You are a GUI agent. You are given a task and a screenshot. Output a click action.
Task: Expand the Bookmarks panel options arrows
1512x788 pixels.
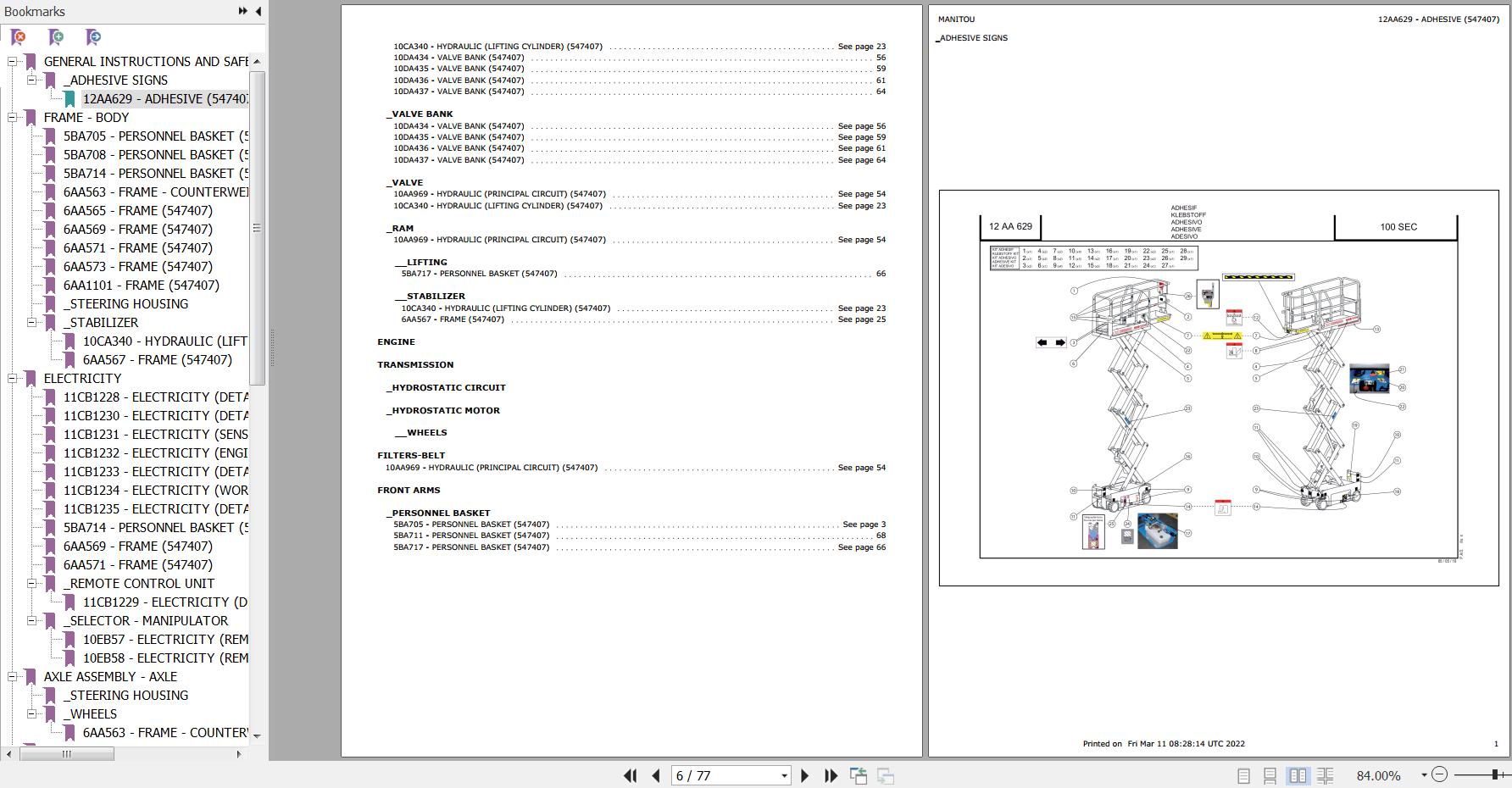(243, 11)
